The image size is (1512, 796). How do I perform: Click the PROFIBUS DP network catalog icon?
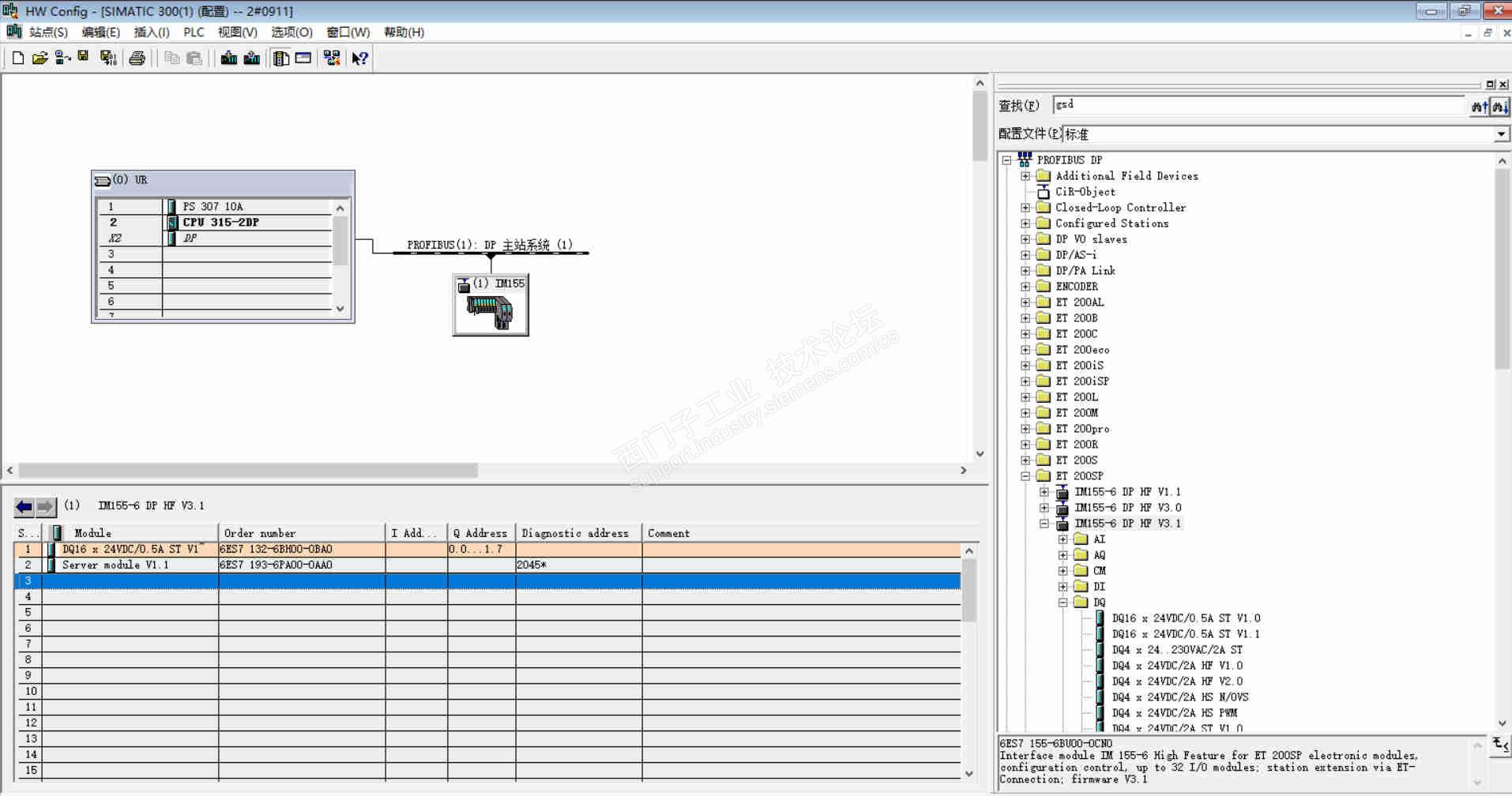coord(1025,160)
